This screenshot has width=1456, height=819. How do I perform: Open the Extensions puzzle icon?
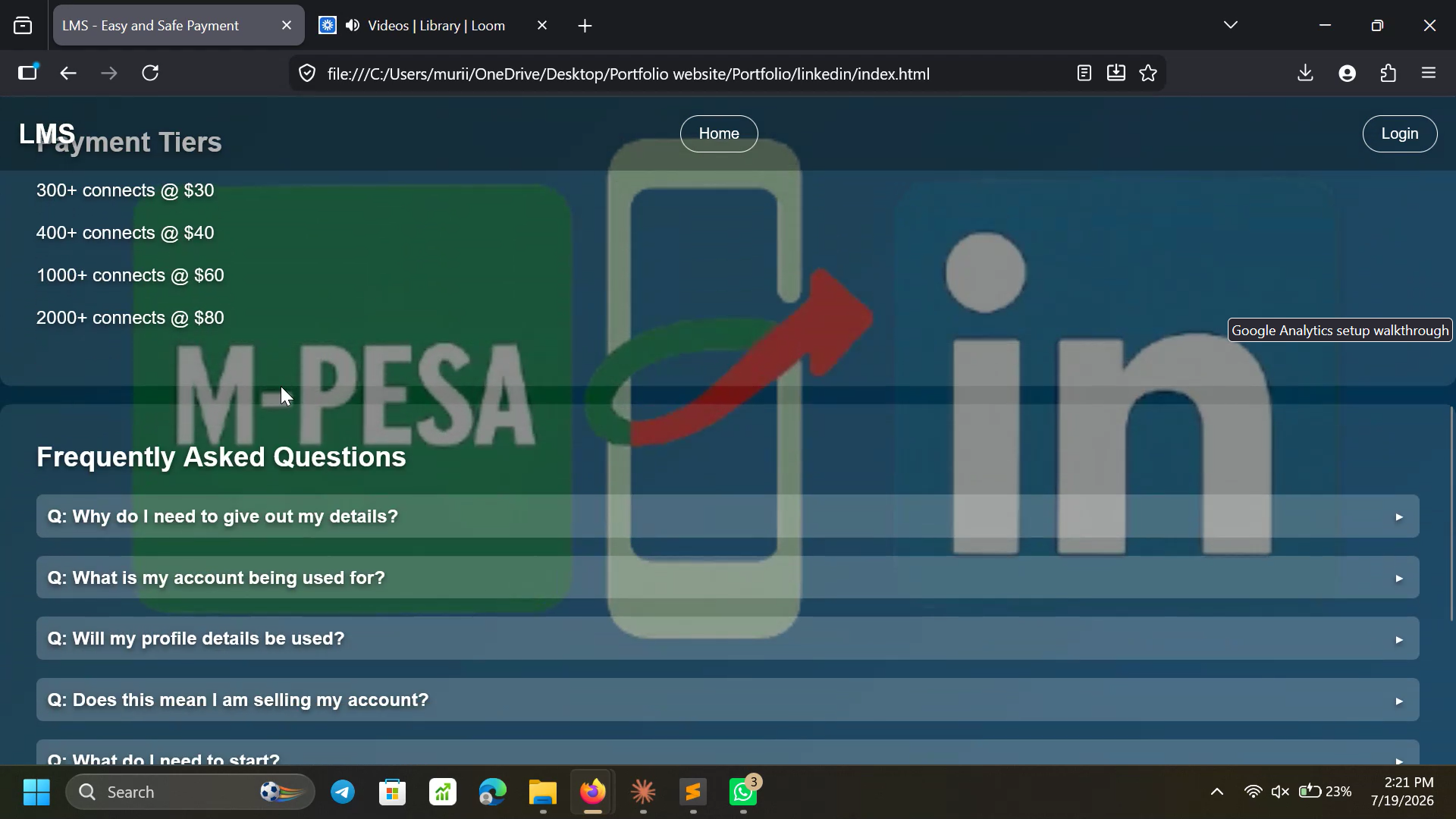click(x=1389, y=73)
